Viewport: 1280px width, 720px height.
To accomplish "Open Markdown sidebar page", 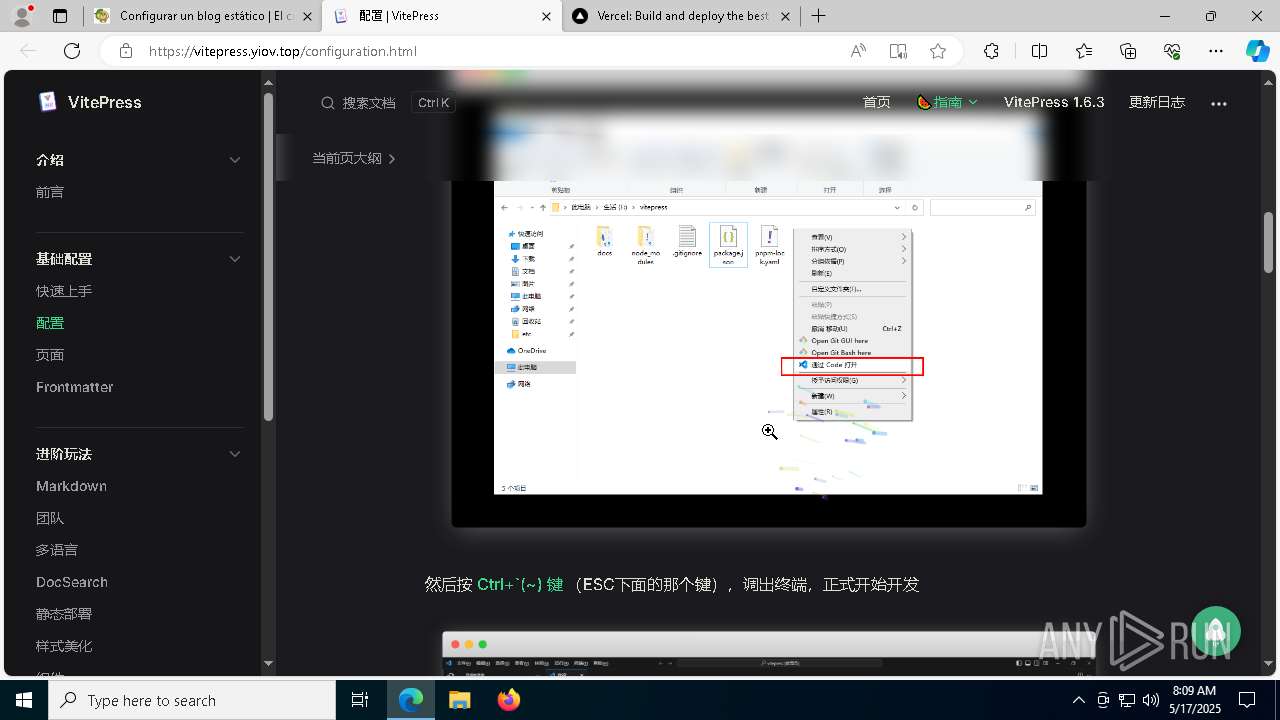I will point(71,486).
